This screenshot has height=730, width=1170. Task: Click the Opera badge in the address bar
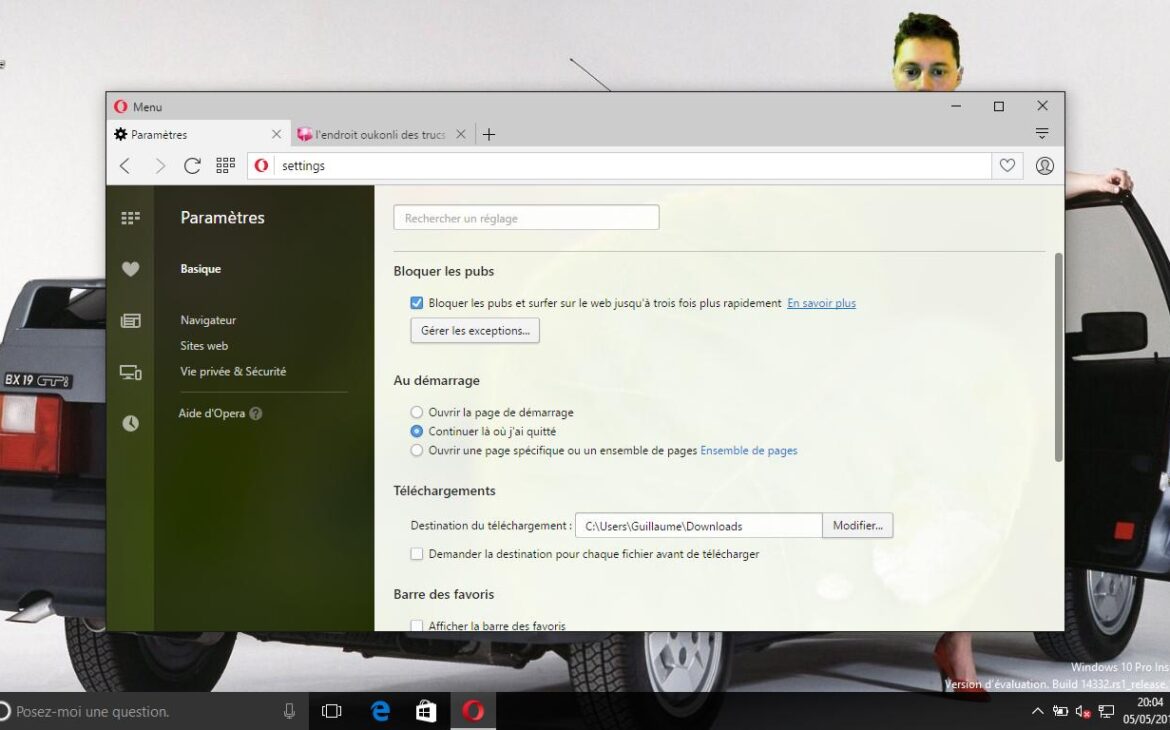[x=261, y=166]
